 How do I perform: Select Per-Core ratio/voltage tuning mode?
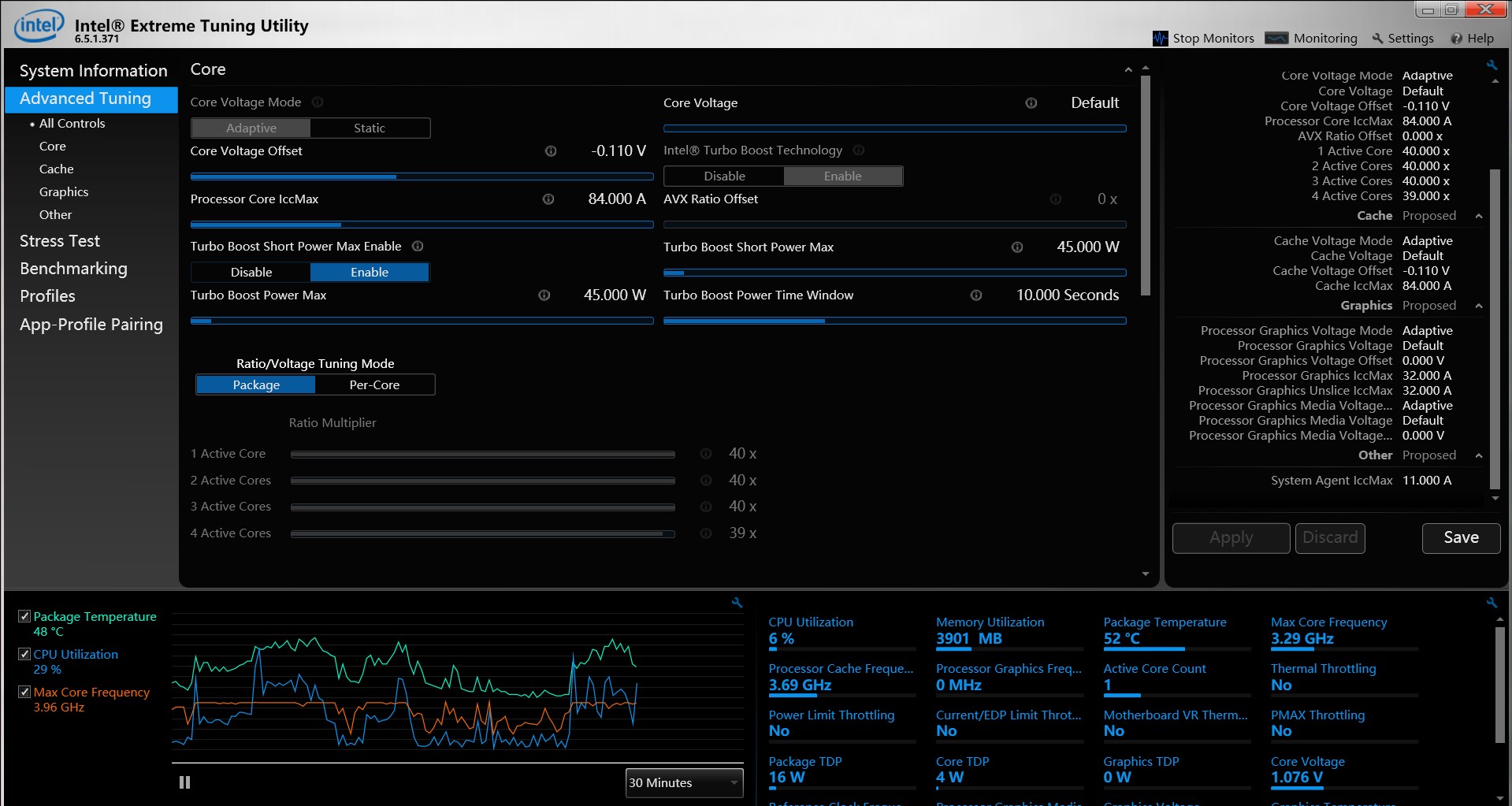374,384
